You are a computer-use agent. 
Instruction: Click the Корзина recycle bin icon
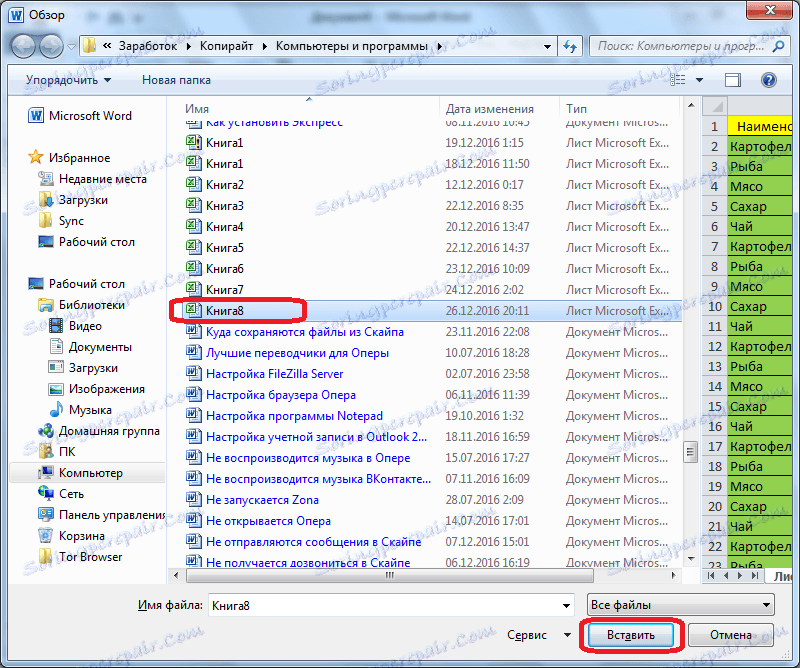45,535
